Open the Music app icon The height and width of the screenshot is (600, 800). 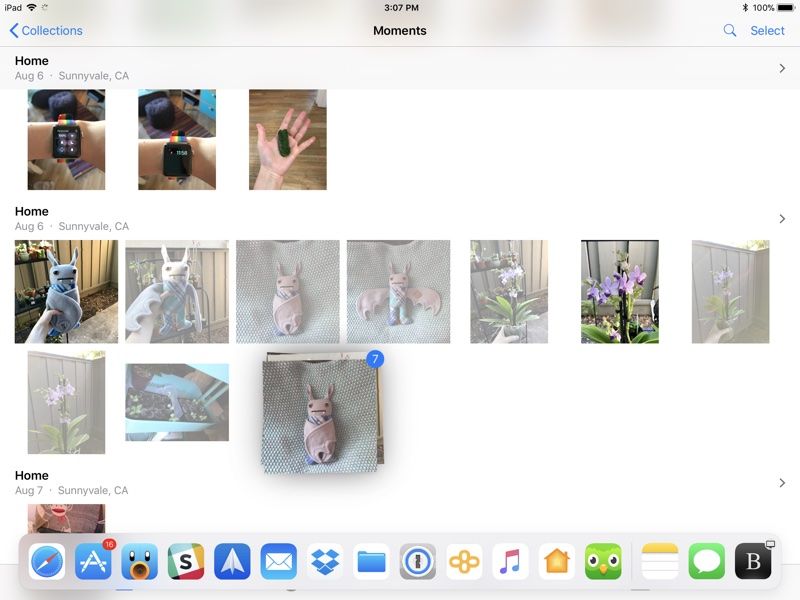click(510, 561)
